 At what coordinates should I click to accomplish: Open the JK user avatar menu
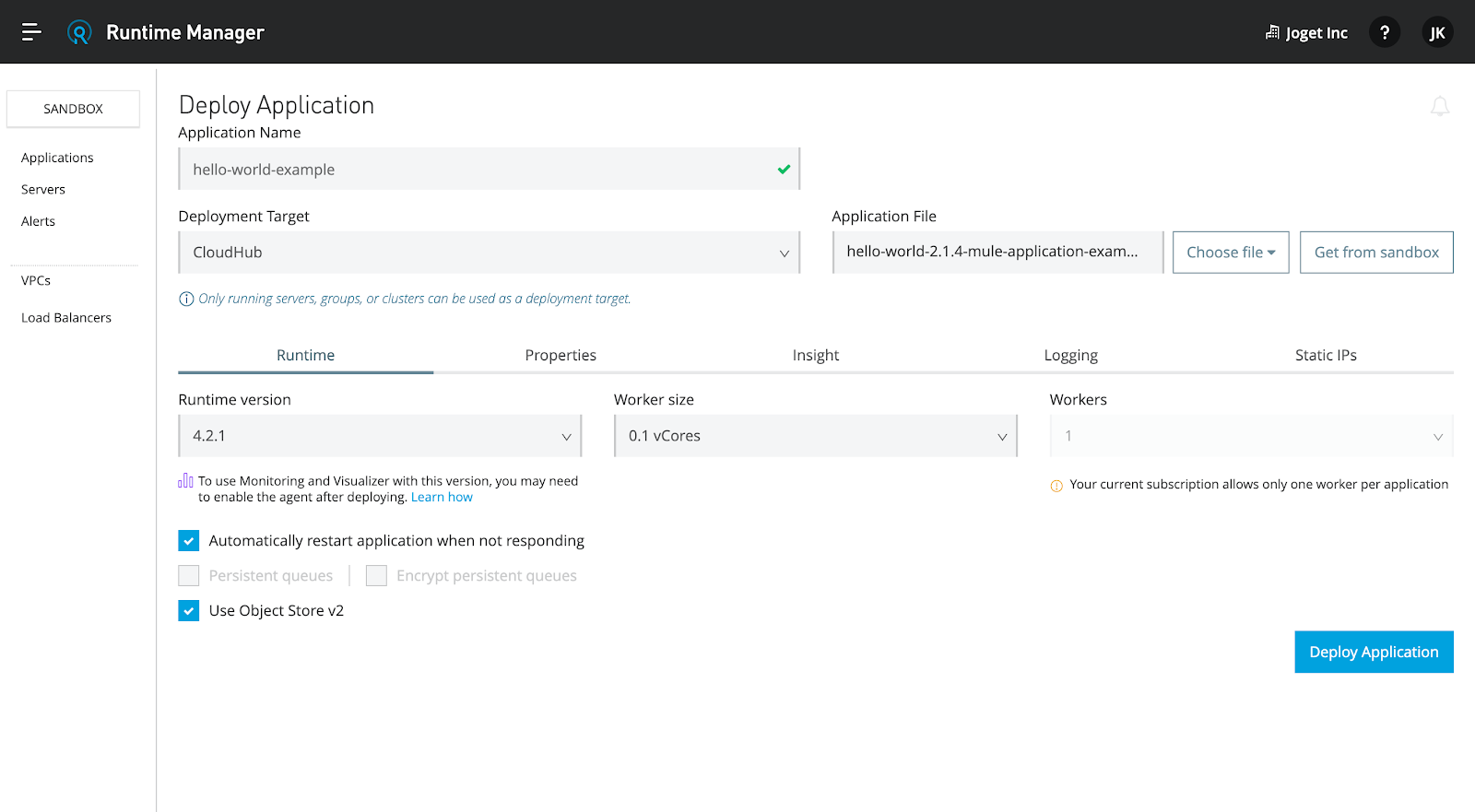coord(1436,32)
